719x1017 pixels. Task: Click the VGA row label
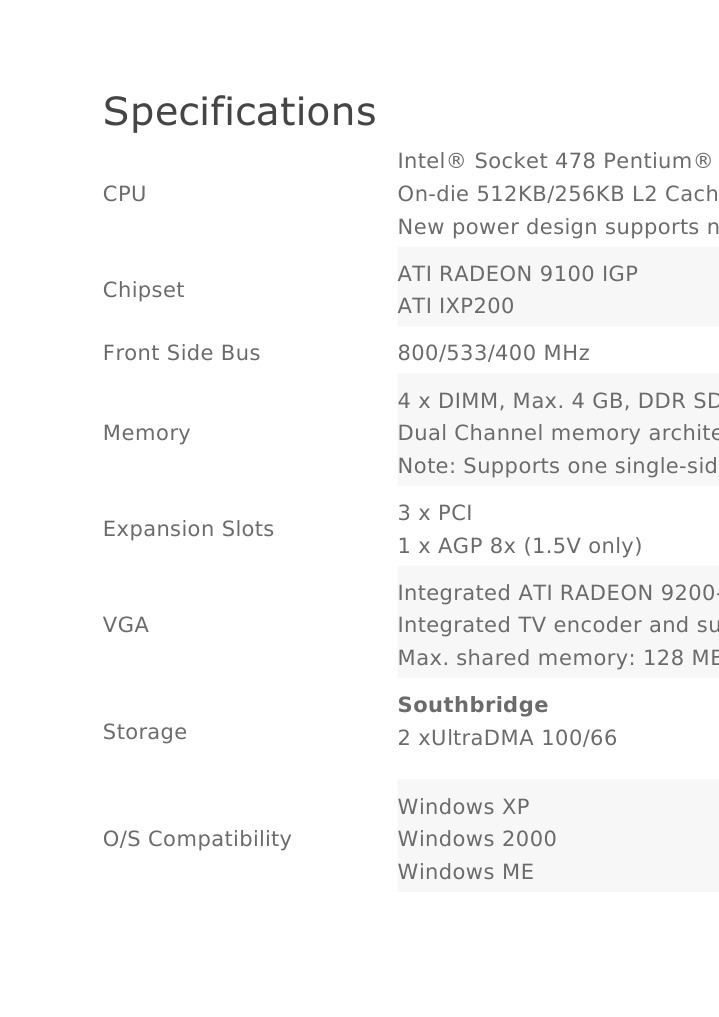point(125,625)
